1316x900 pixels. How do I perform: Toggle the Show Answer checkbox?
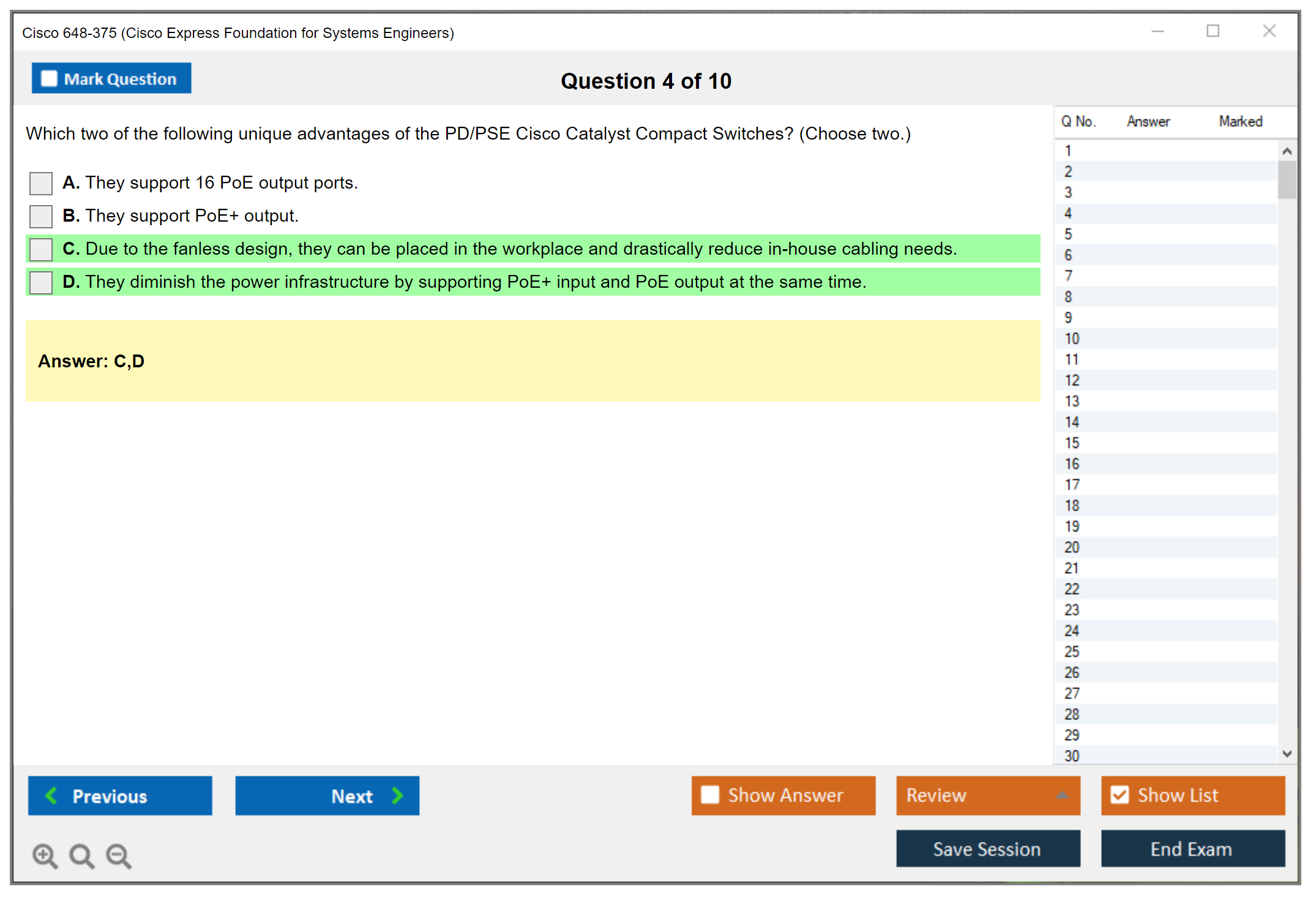710,795
